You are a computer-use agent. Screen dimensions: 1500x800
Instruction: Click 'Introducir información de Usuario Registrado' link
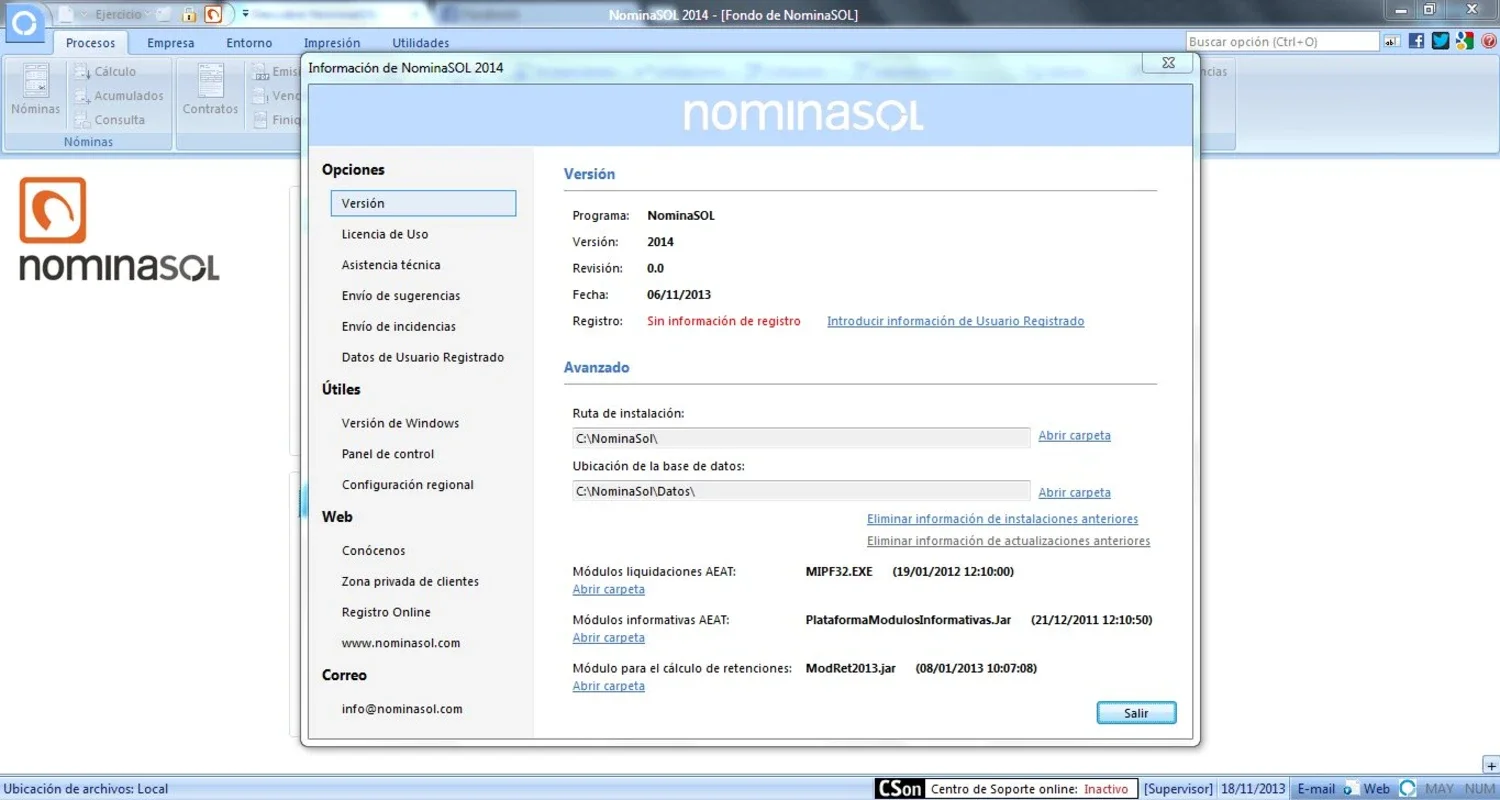click(956, 321)
